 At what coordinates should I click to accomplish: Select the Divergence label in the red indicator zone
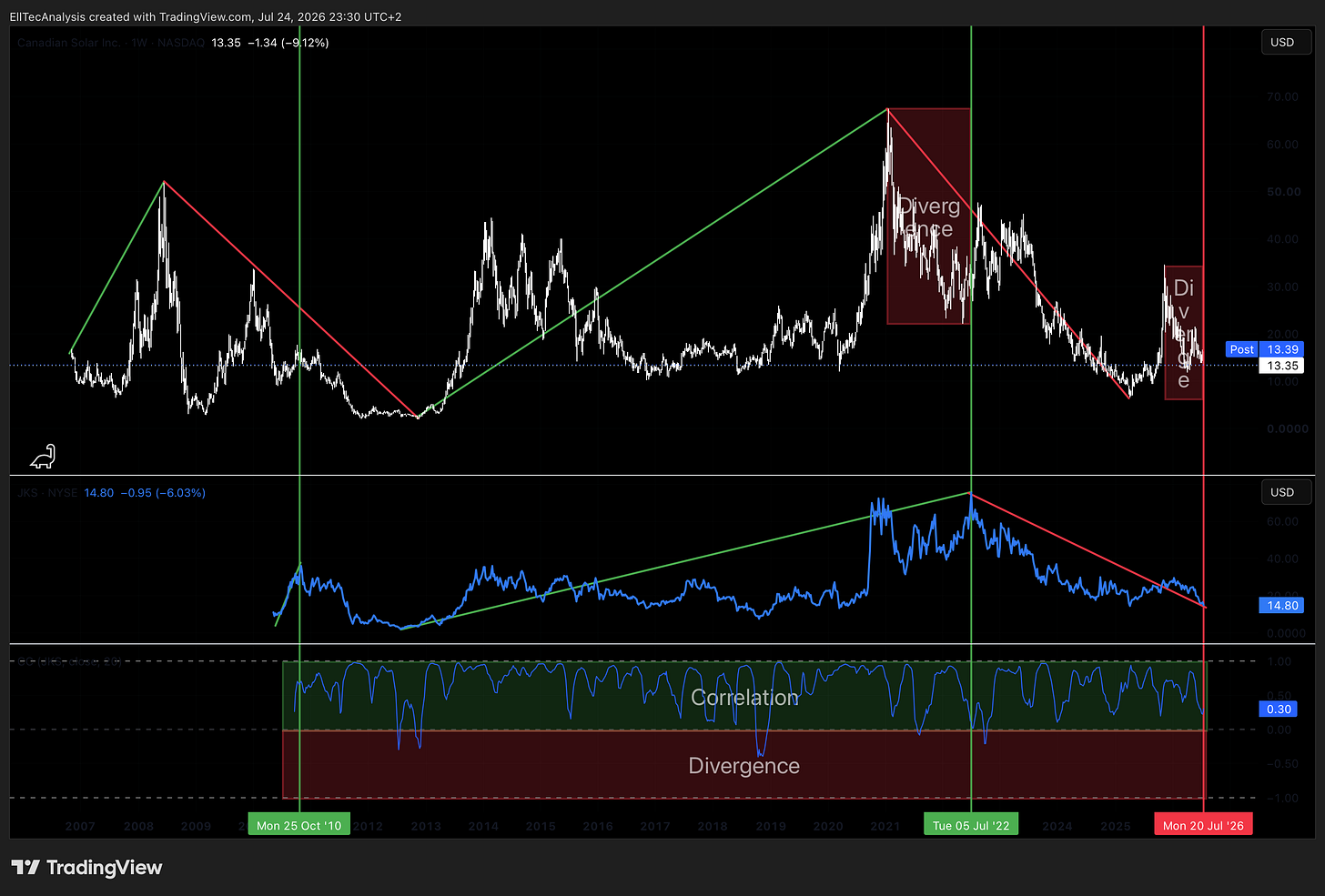(744, 766)
